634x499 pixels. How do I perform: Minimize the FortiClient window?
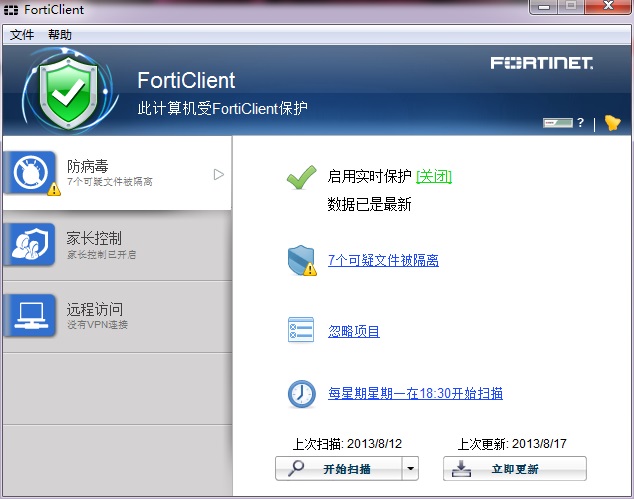click(544, 6)
